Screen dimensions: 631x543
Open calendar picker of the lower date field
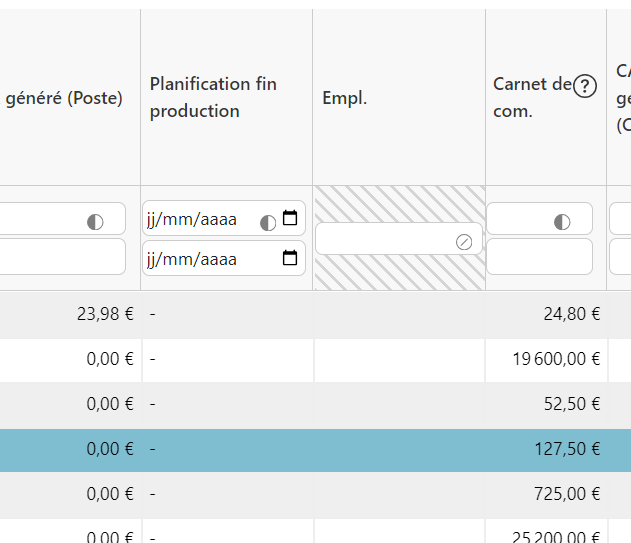click(290, 259)
